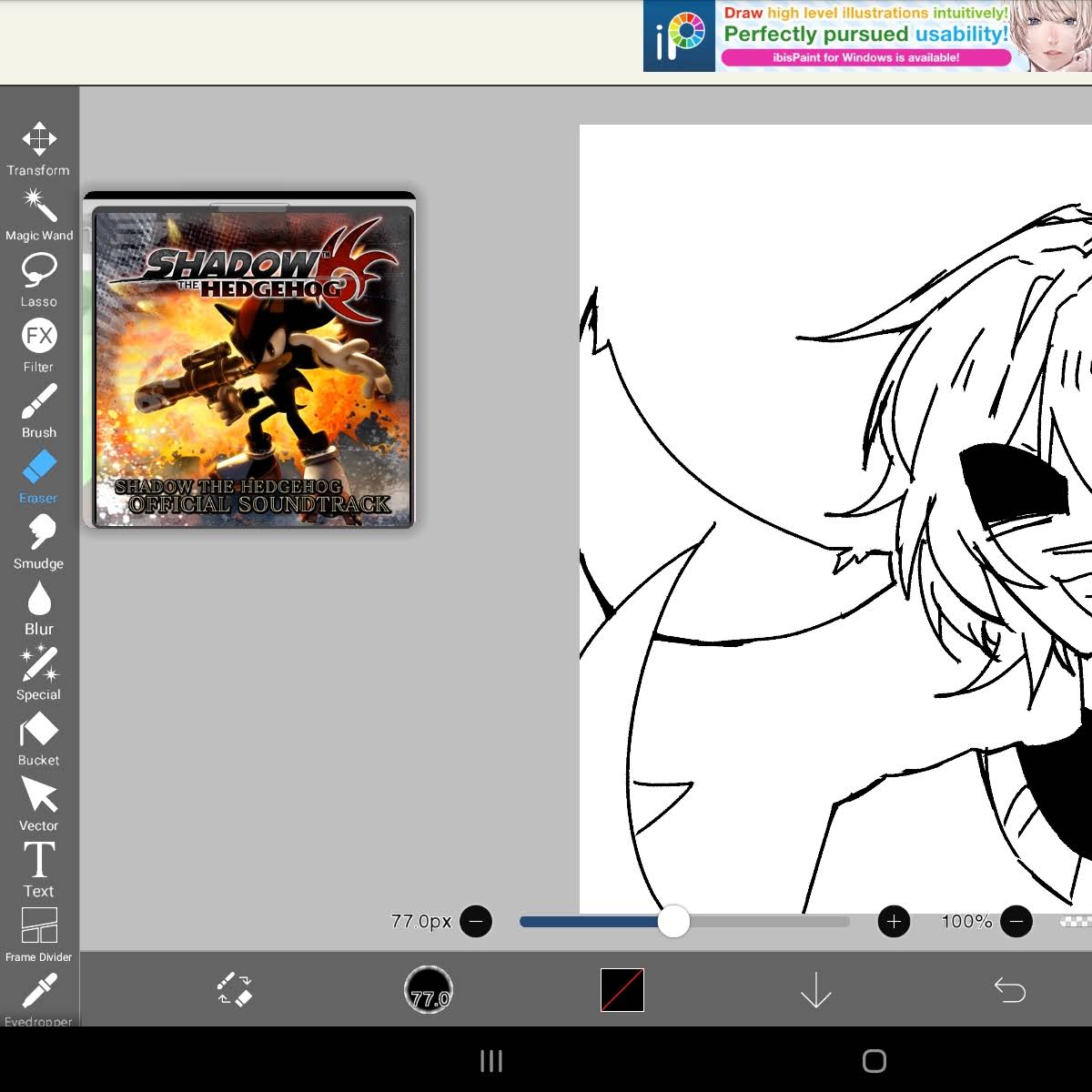The image size is (1092, 1092).
Task: Select the Smudge tool
Action: tap(39, 542)
